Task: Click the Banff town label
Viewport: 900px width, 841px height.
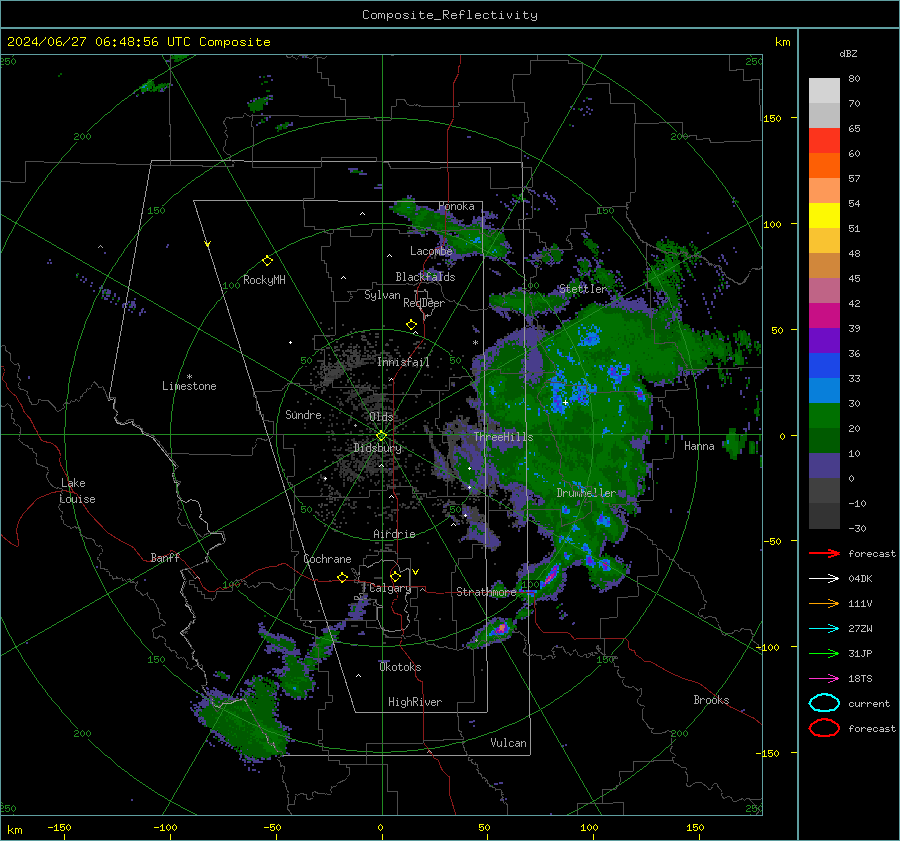Action: pos(165,558)
